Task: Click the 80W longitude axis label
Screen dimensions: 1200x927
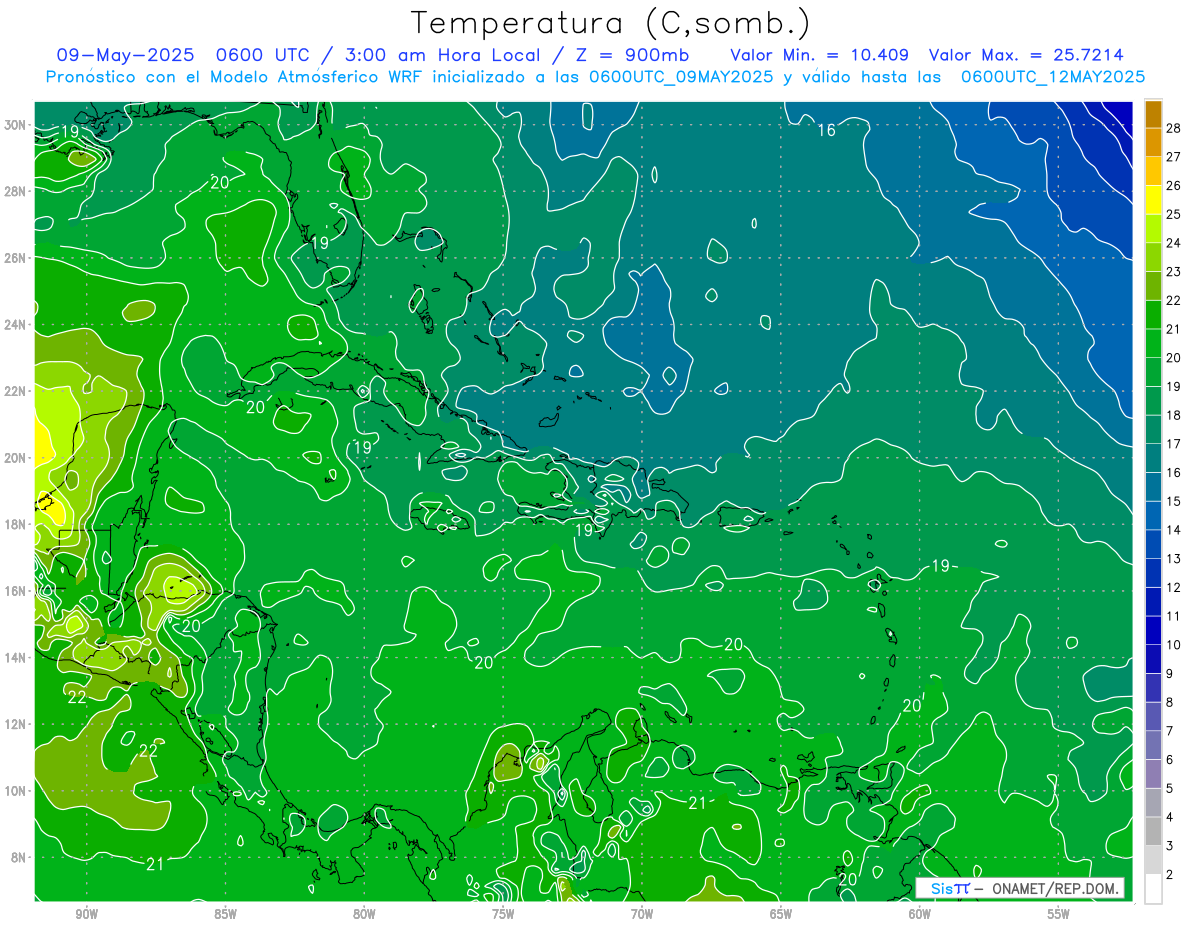Action: click(x=364, y=913)
